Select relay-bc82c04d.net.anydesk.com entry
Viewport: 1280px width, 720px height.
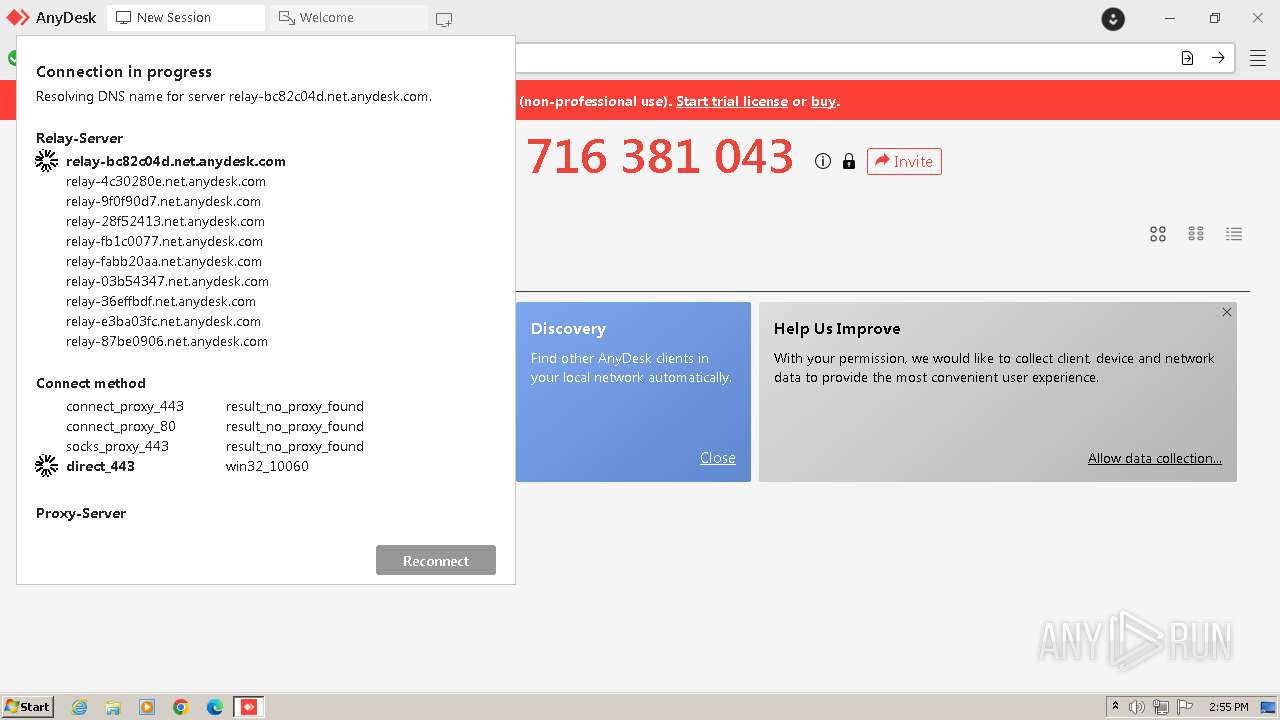(x=176, y=161)
